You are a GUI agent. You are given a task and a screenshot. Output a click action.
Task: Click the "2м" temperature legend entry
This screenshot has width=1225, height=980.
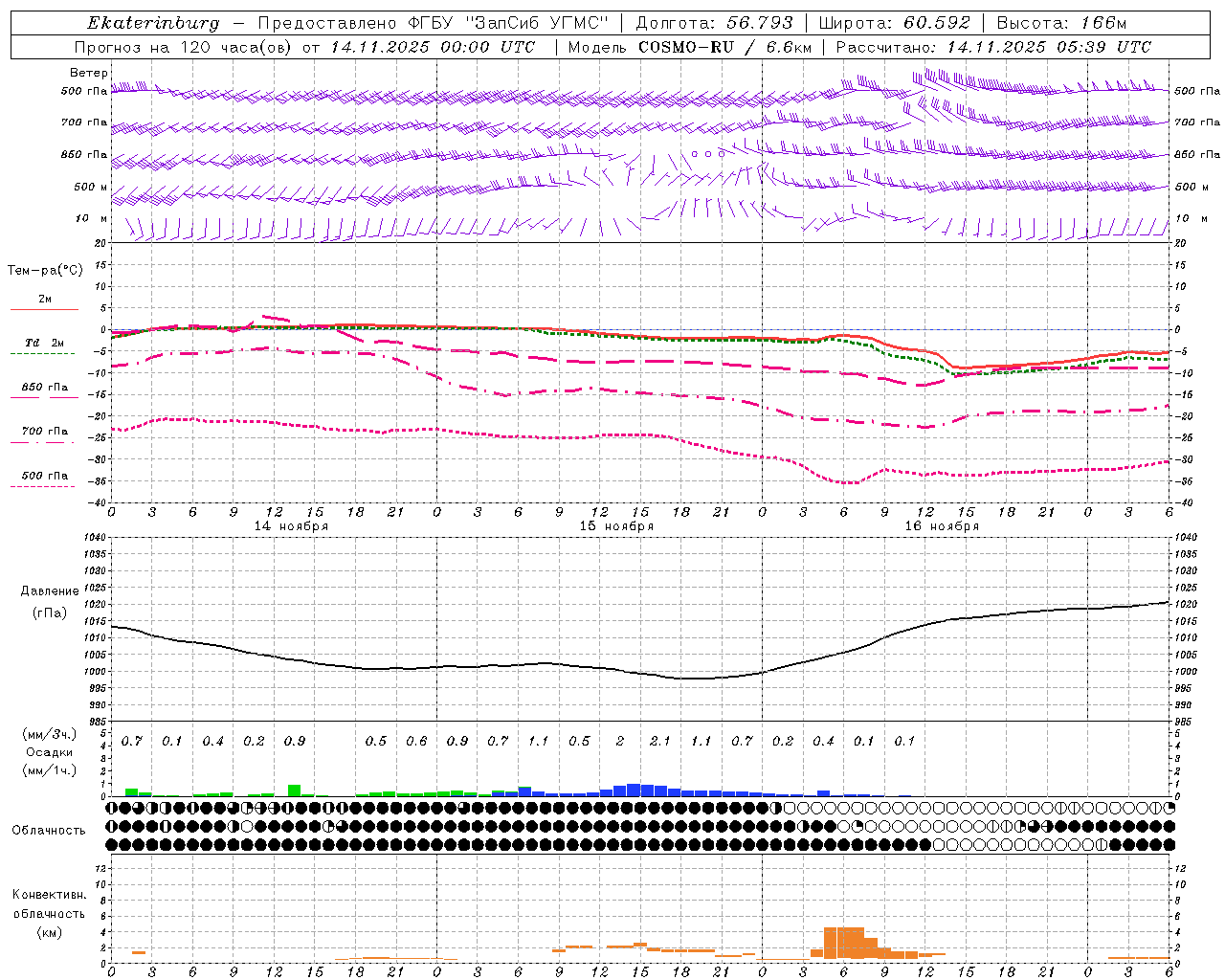point(45,300)
